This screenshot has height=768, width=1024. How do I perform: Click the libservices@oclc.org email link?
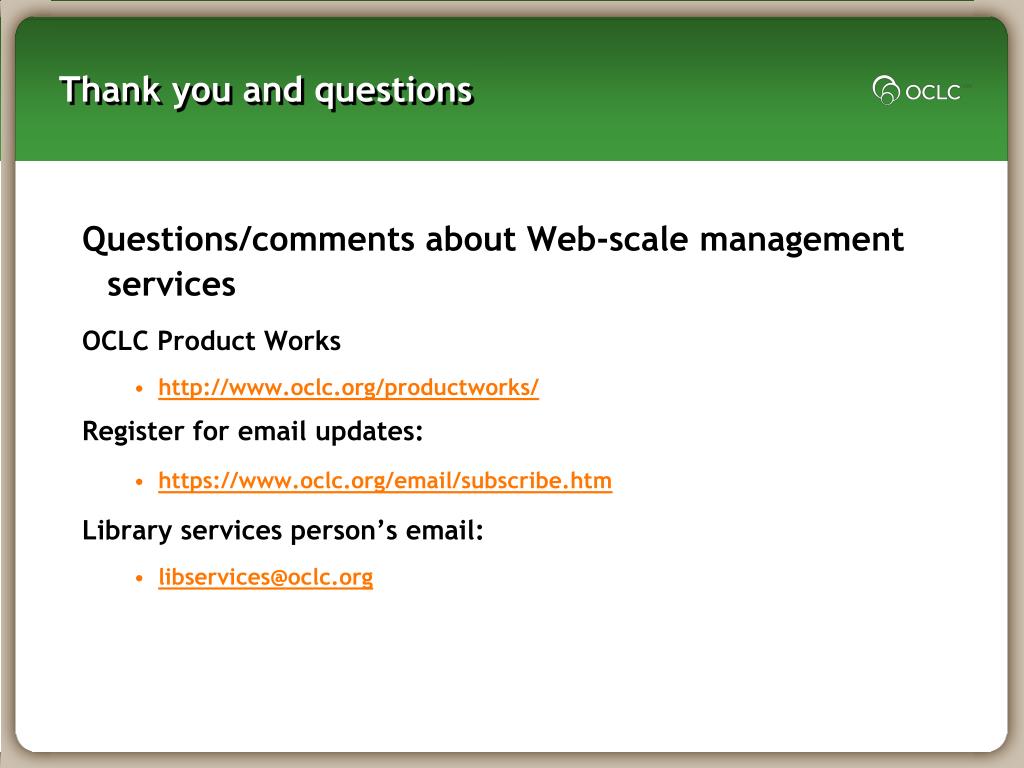point(265,577)
